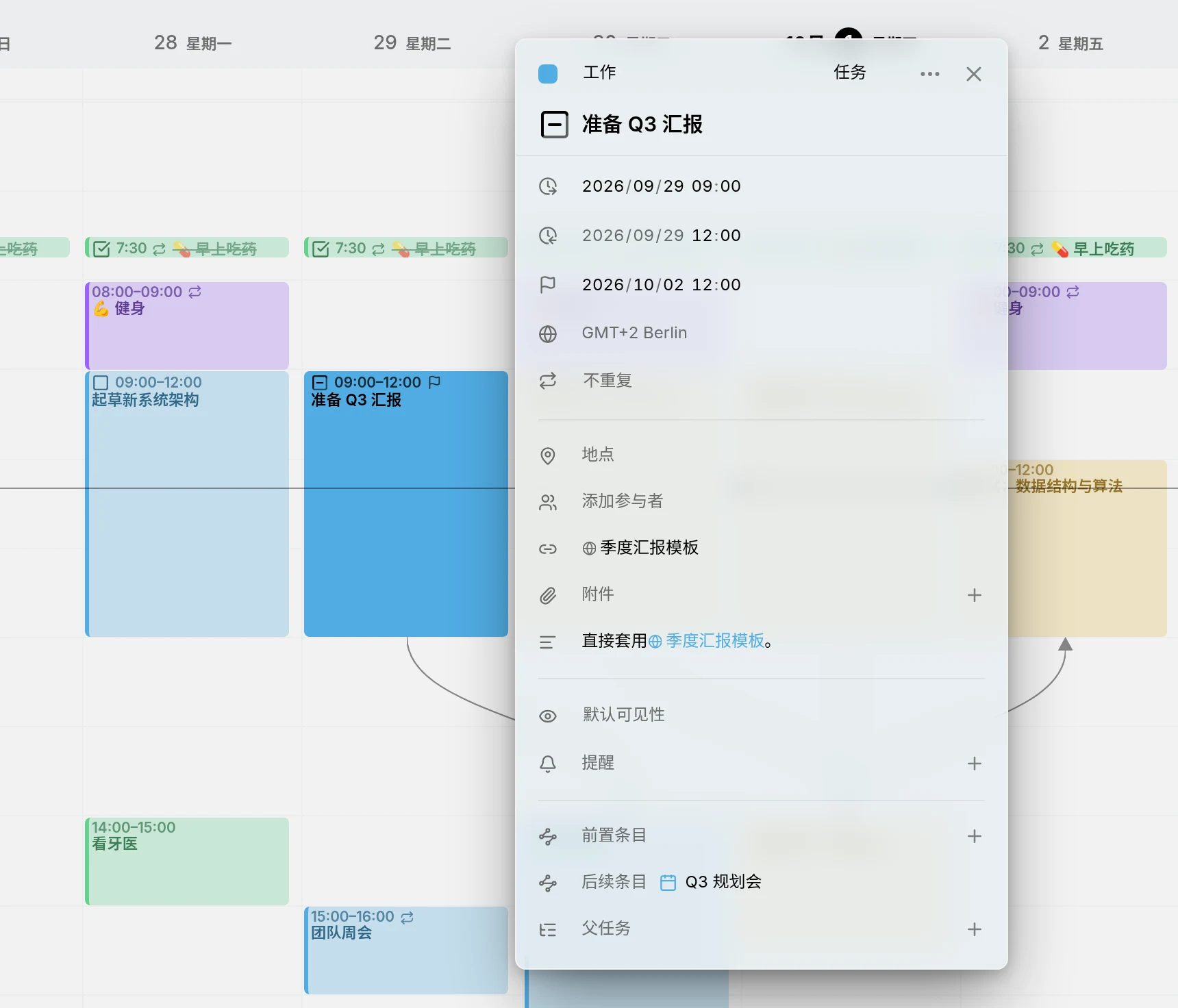
Task: Click the location pin icon
Action: [x=548, y=456]
